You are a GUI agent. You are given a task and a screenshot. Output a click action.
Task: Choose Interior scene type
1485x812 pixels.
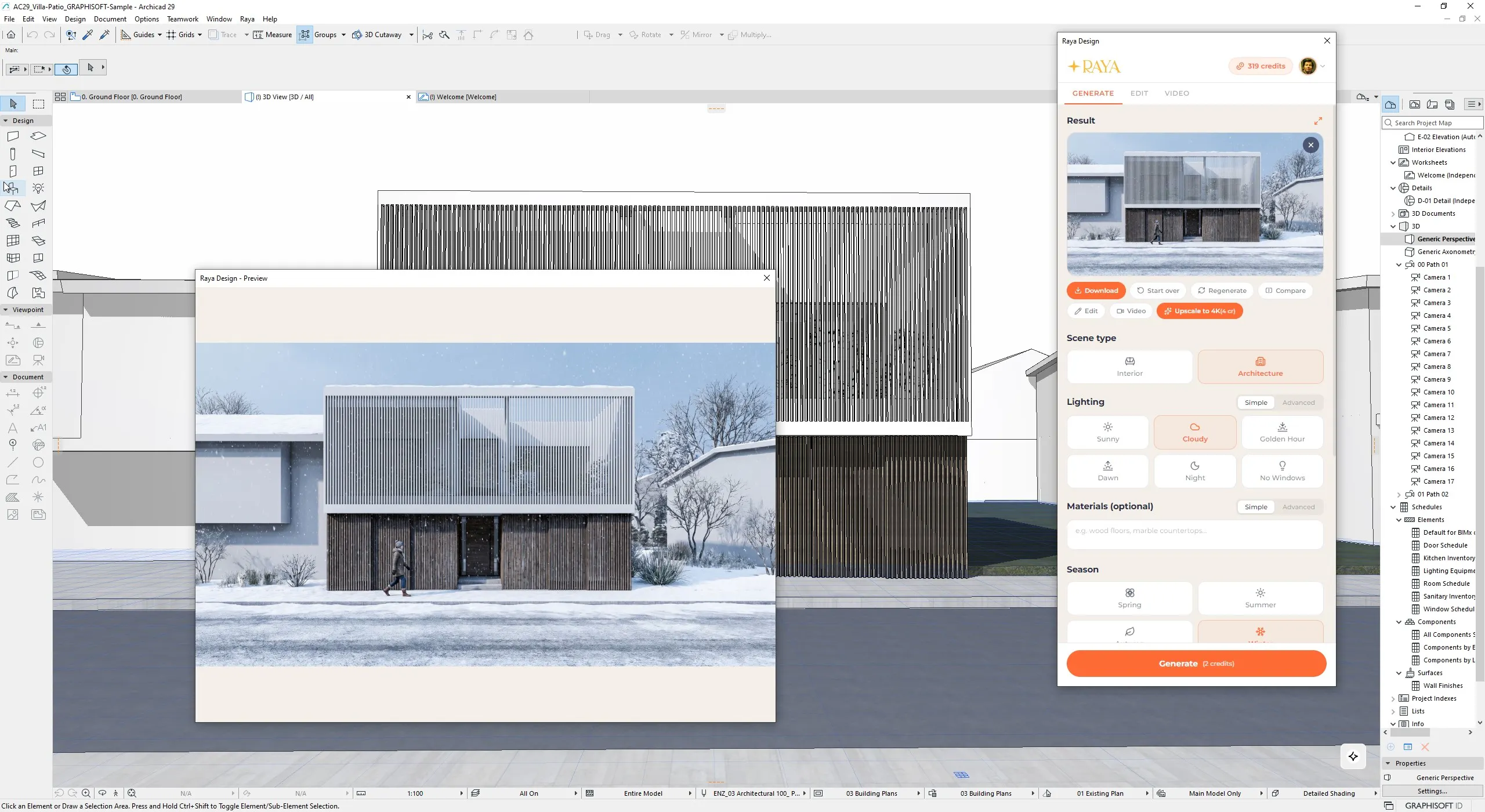coord(1129,367)
